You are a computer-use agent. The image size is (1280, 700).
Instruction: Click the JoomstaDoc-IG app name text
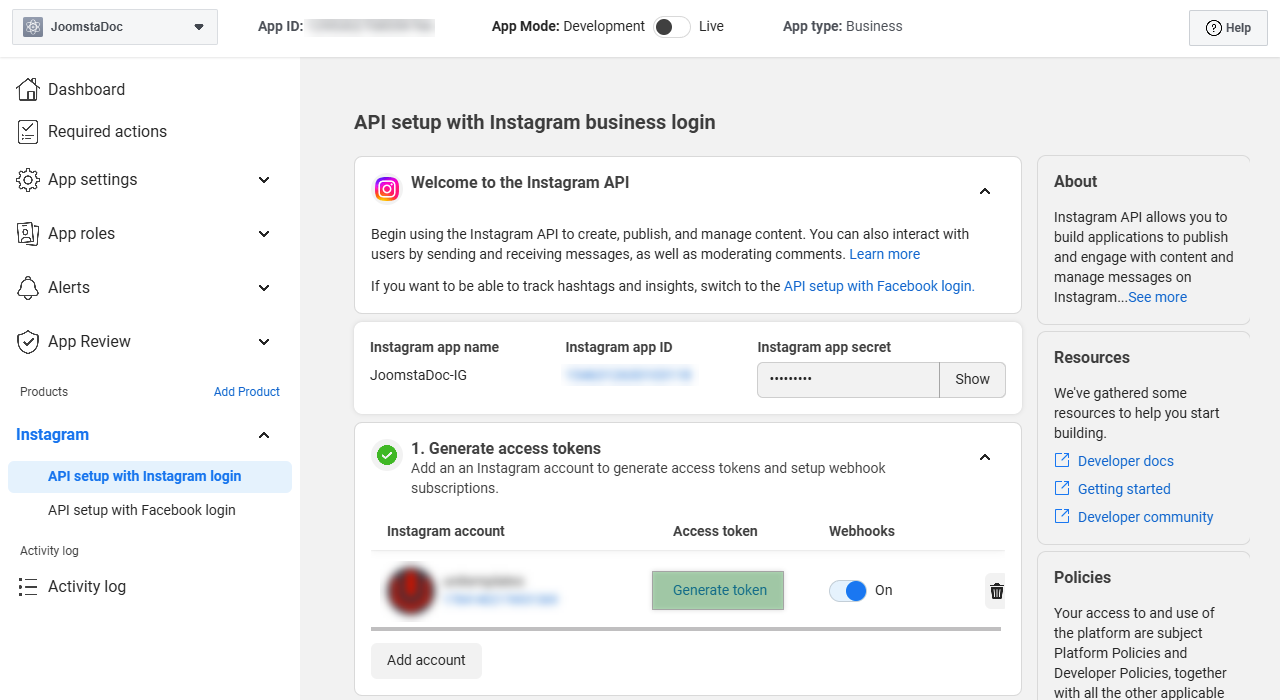coord(418,375)
